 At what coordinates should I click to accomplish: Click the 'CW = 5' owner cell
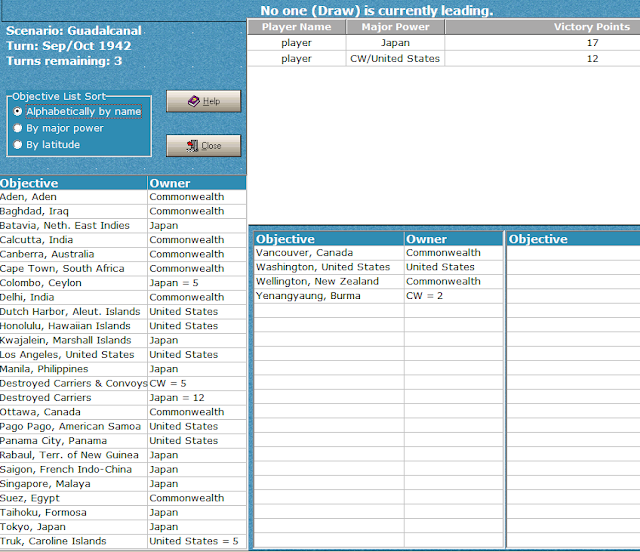coord(197,383)
